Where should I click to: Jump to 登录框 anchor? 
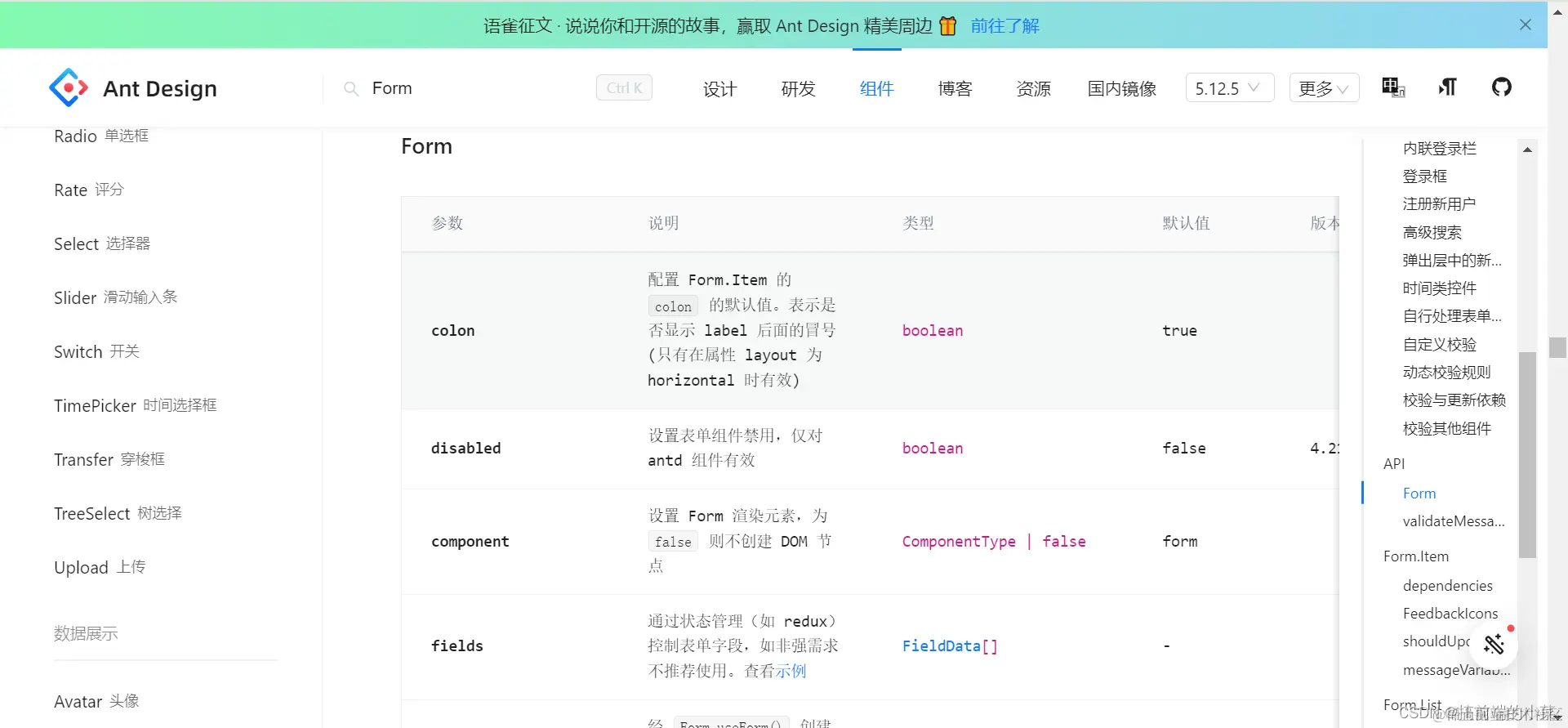point(1425,176)
